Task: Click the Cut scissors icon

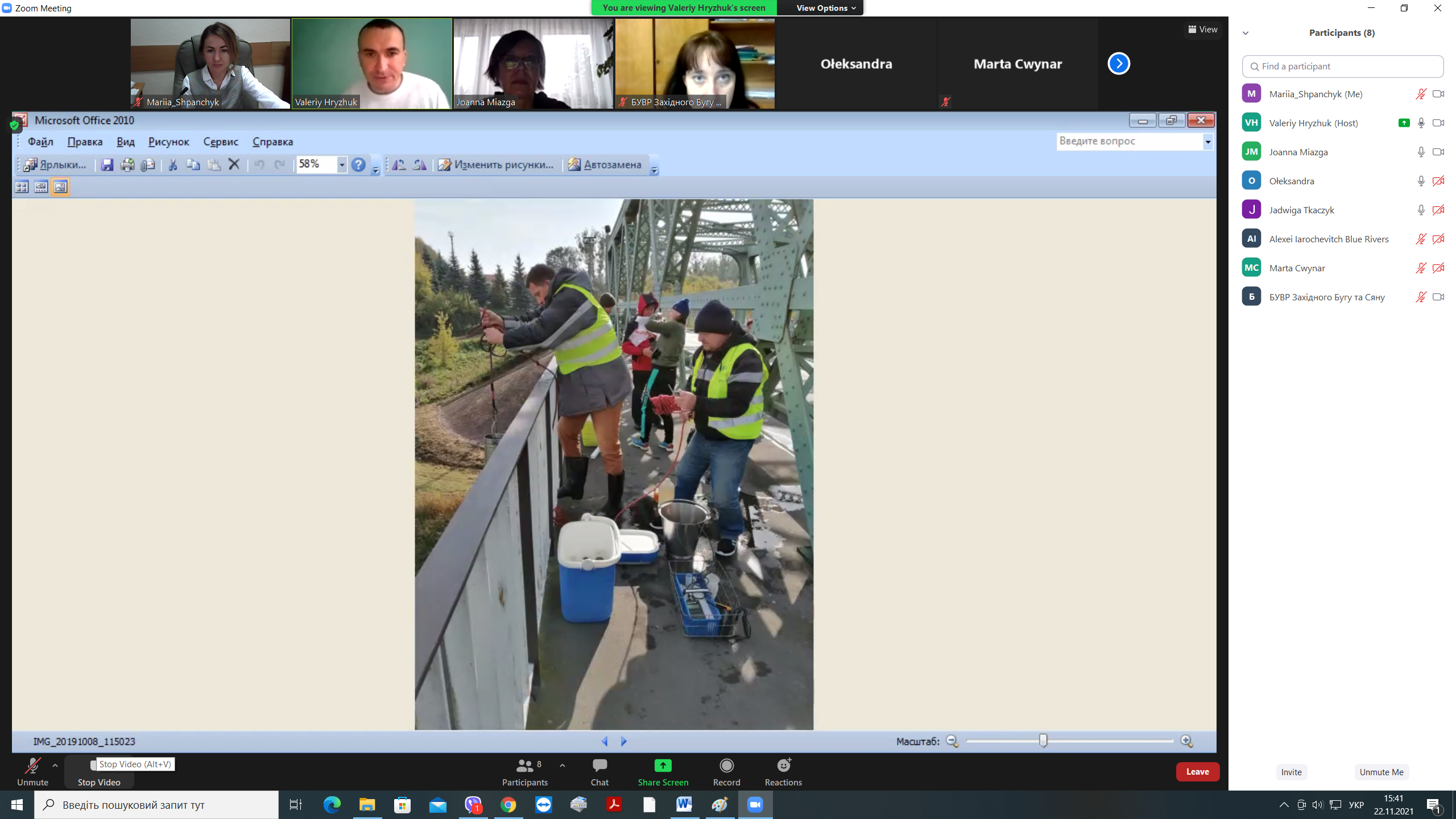Action: [173, 165]
